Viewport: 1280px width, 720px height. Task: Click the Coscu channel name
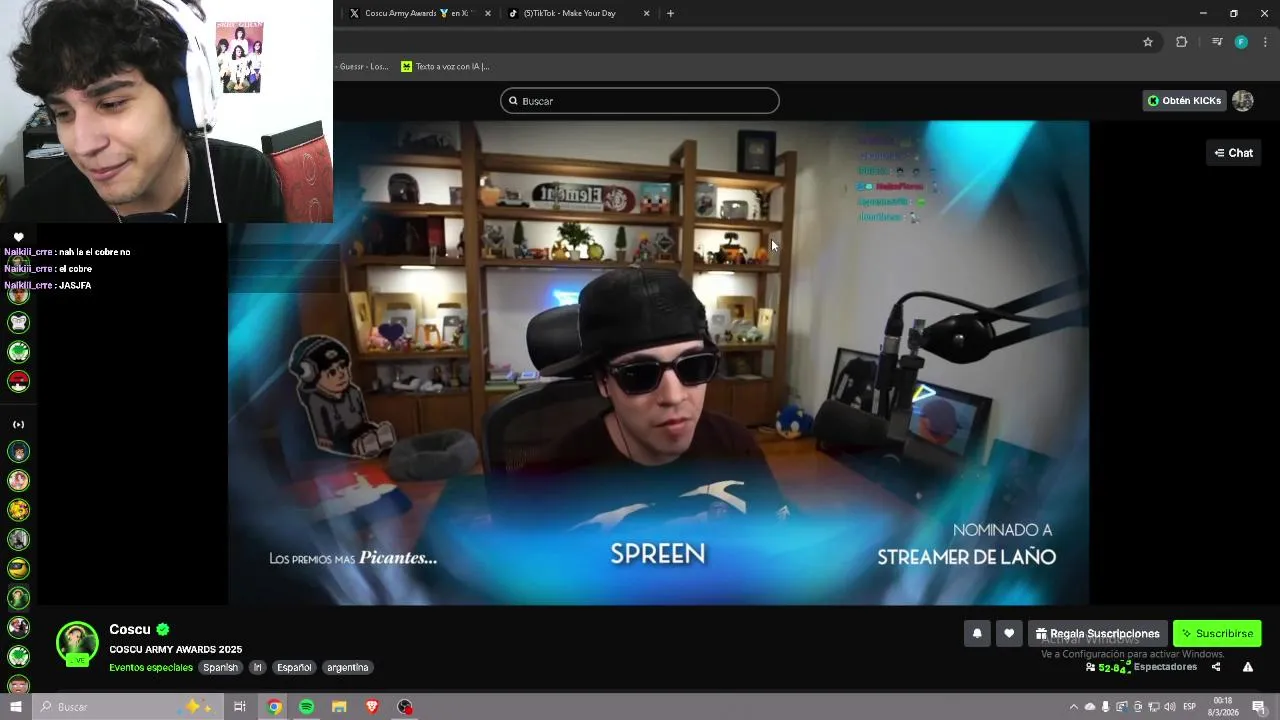[130, 629]
